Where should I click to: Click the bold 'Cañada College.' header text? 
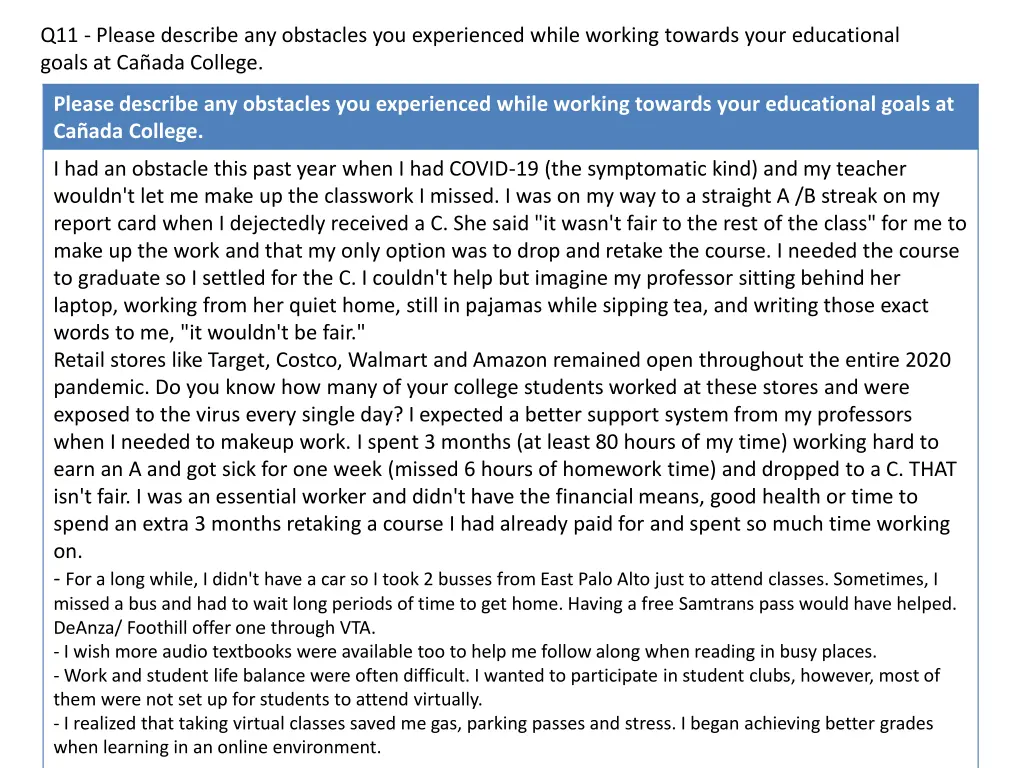coord(128,131)
